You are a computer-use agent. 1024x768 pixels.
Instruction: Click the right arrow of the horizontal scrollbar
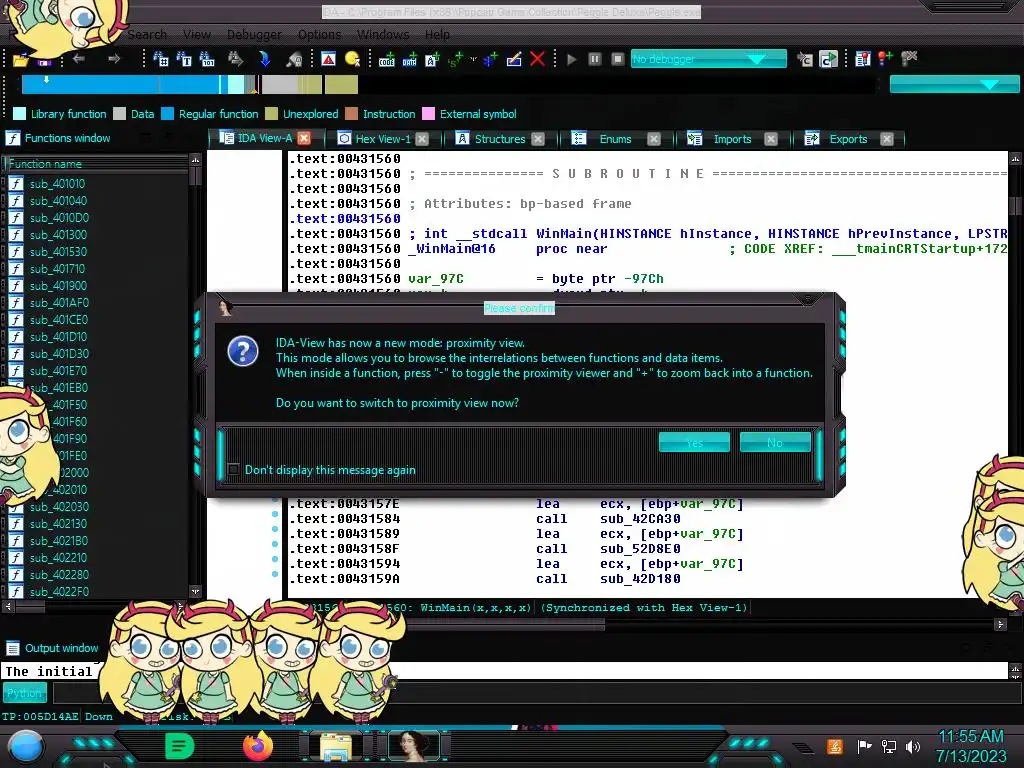point(1000,624)
